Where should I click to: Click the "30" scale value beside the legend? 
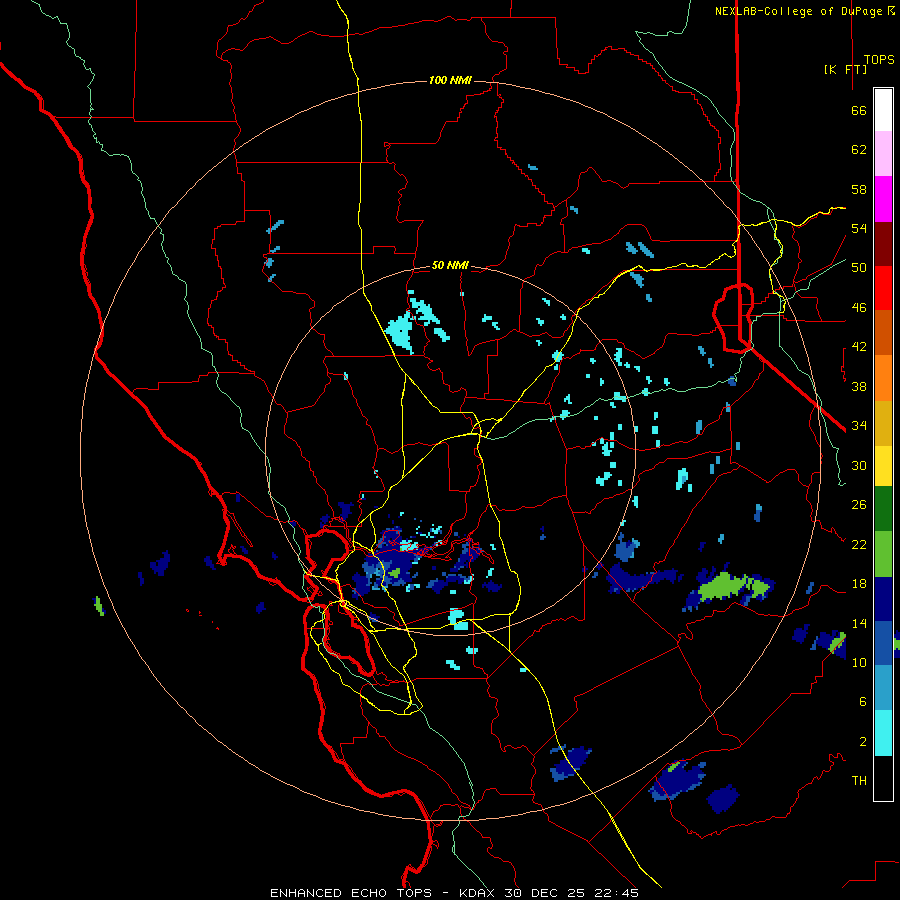coord(859,465)
